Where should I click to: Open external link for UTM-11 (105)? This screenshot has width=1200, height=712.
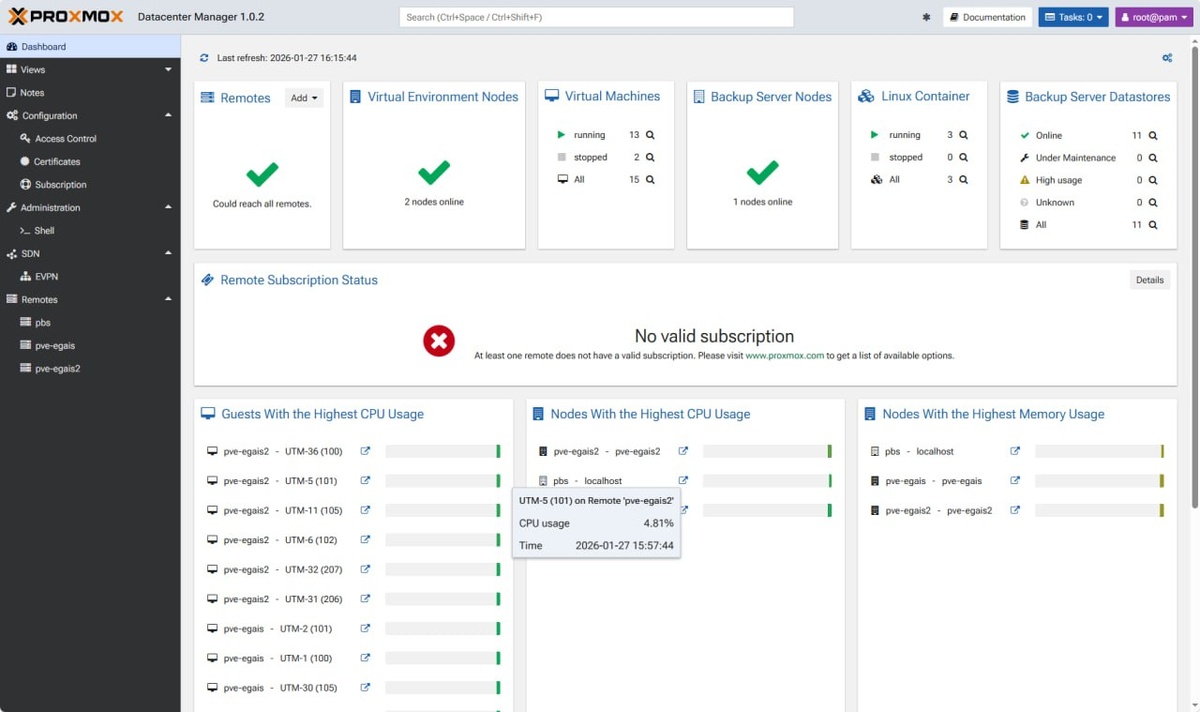click(x=365, y=510)
